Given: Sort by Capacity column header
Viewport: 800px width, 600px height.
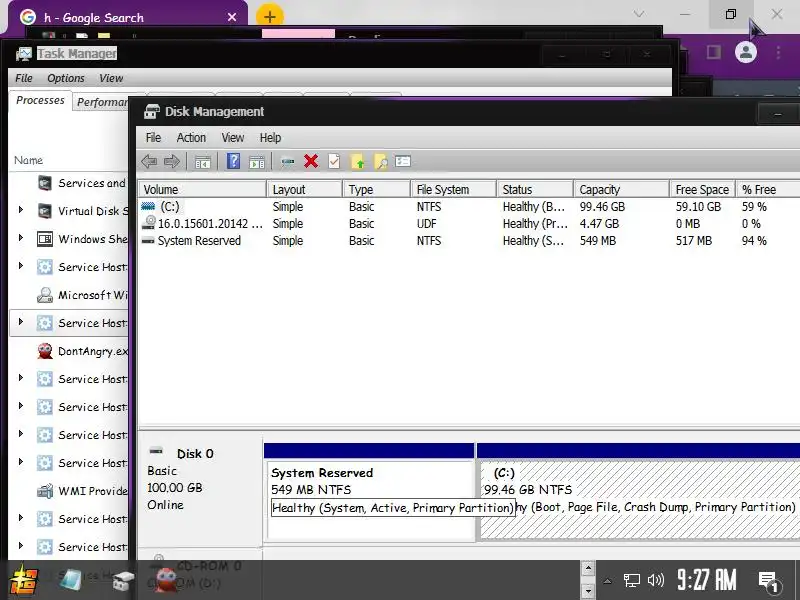Looking at the screenshot, I should pos(621,189).
